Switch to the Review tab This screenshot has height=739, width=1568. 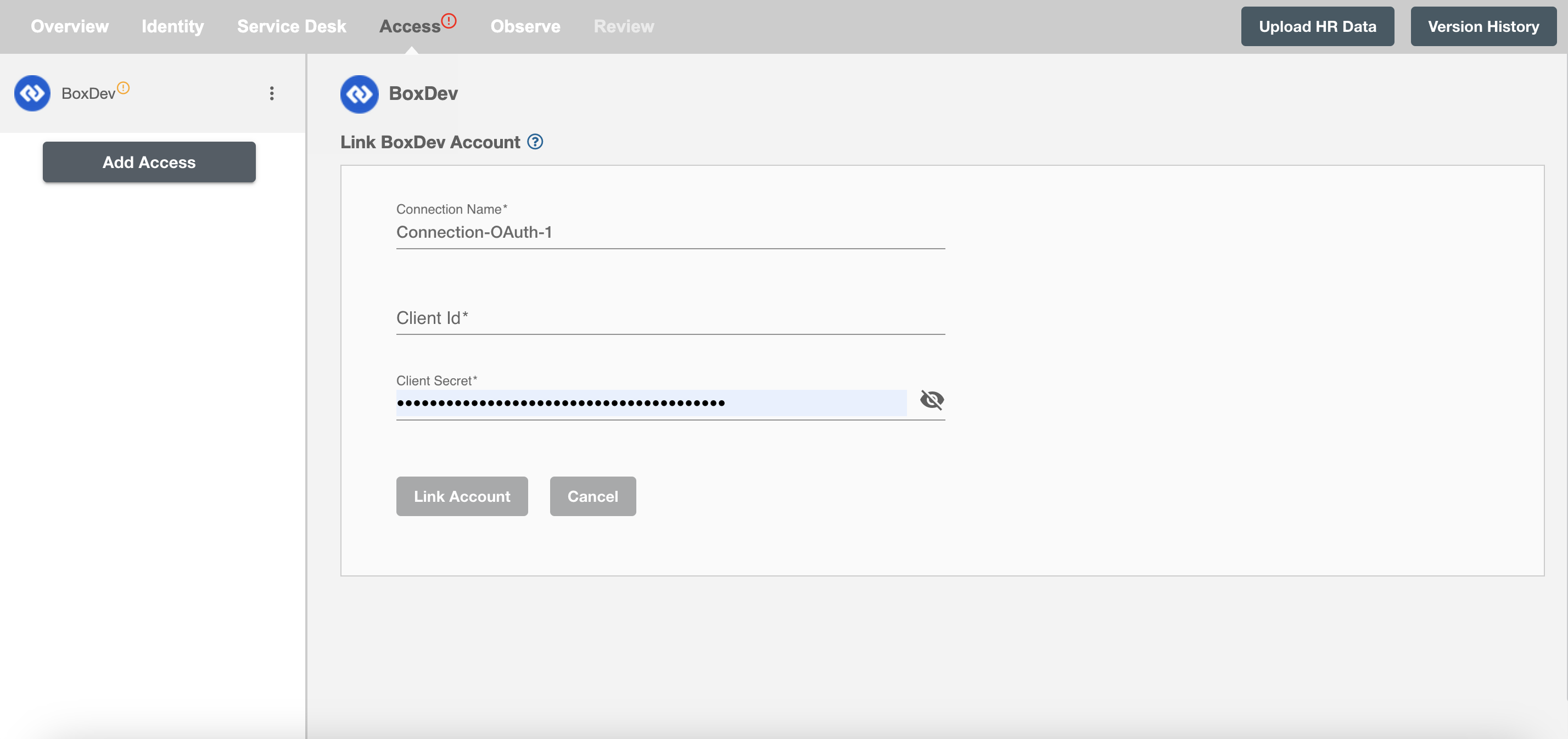point(624,26)
